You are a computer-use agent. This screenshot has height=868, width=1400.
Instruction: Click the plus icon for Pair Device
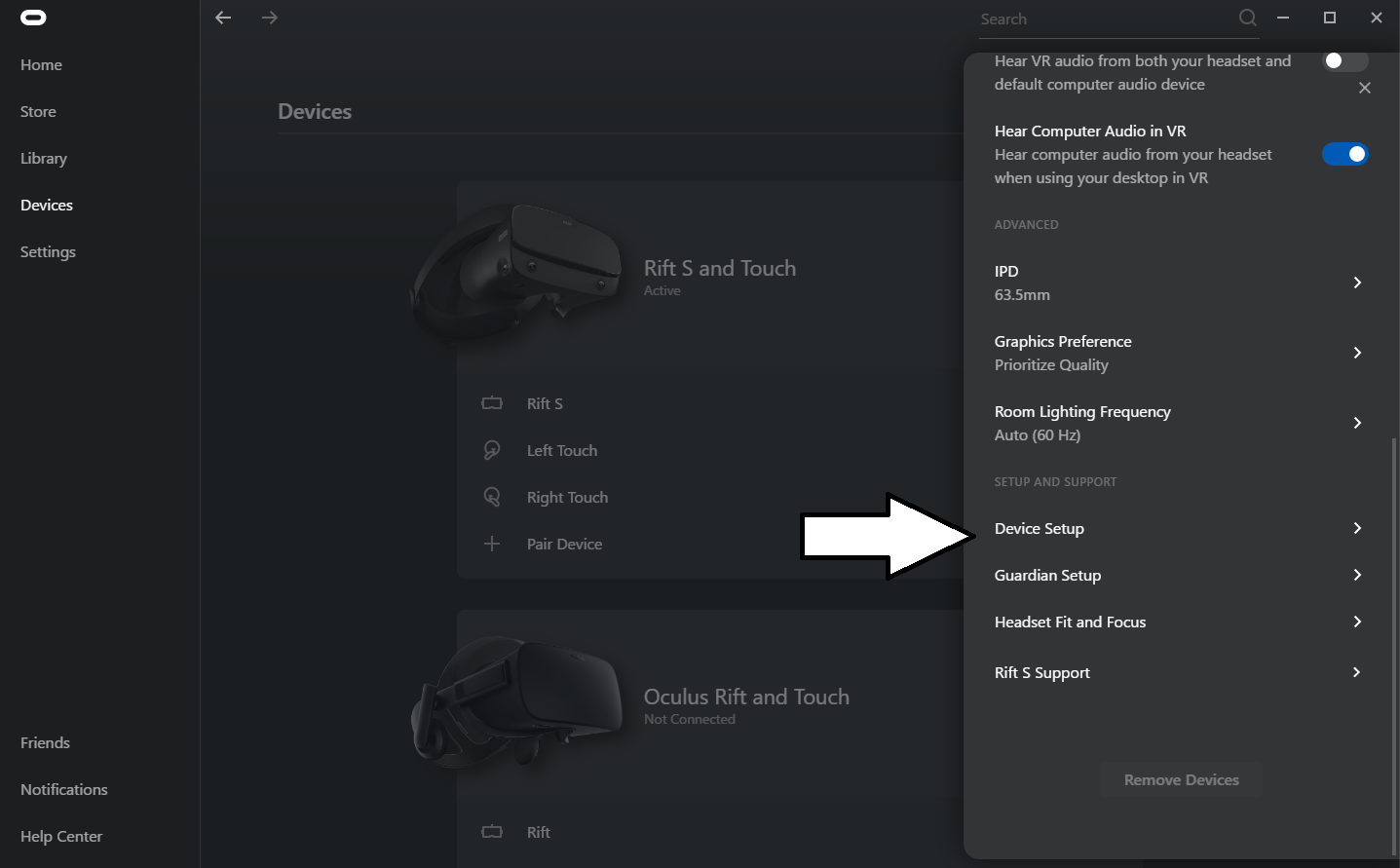click(492, 544)
